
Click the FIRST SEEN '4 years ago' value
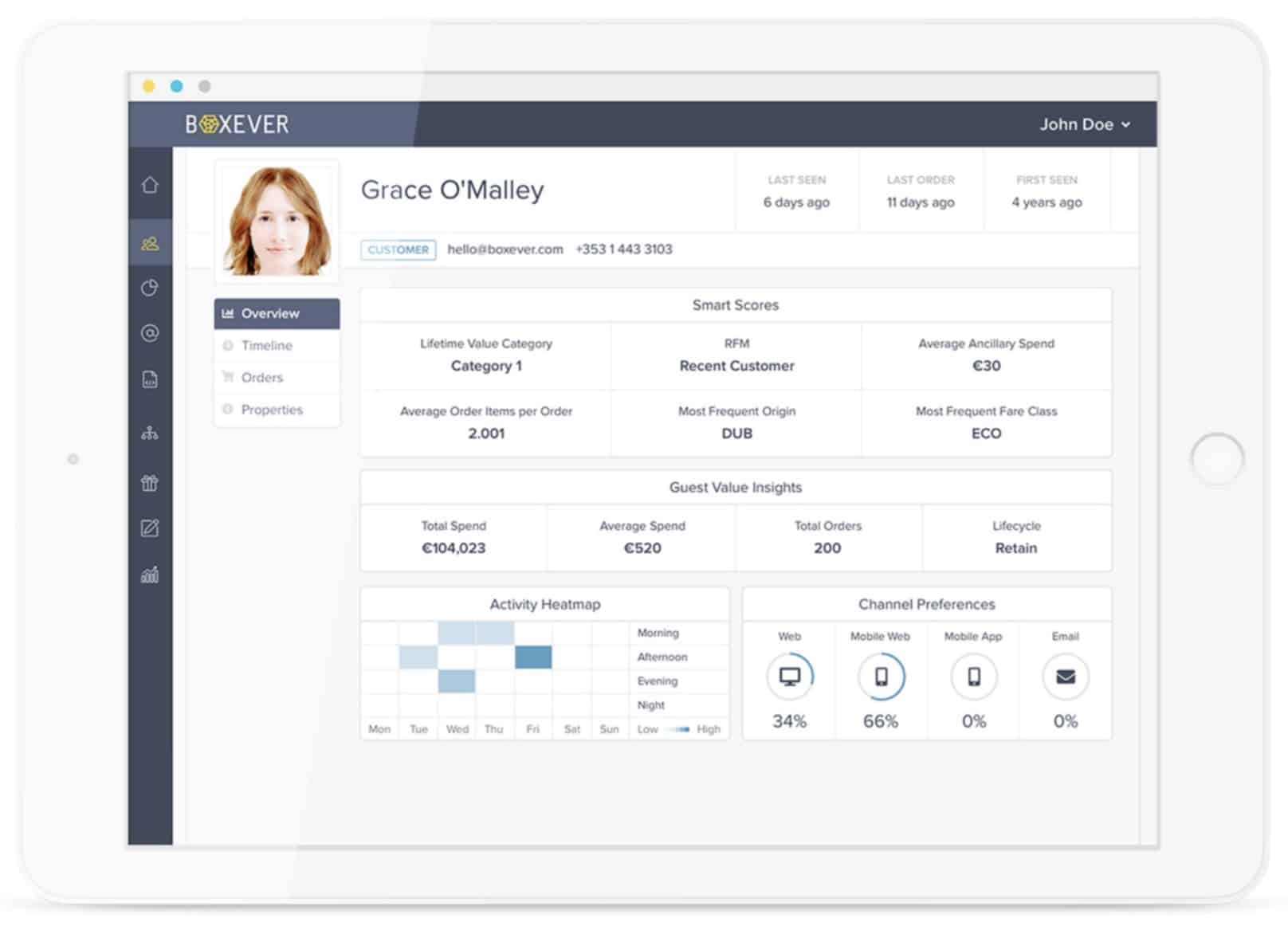point(1046,202)
